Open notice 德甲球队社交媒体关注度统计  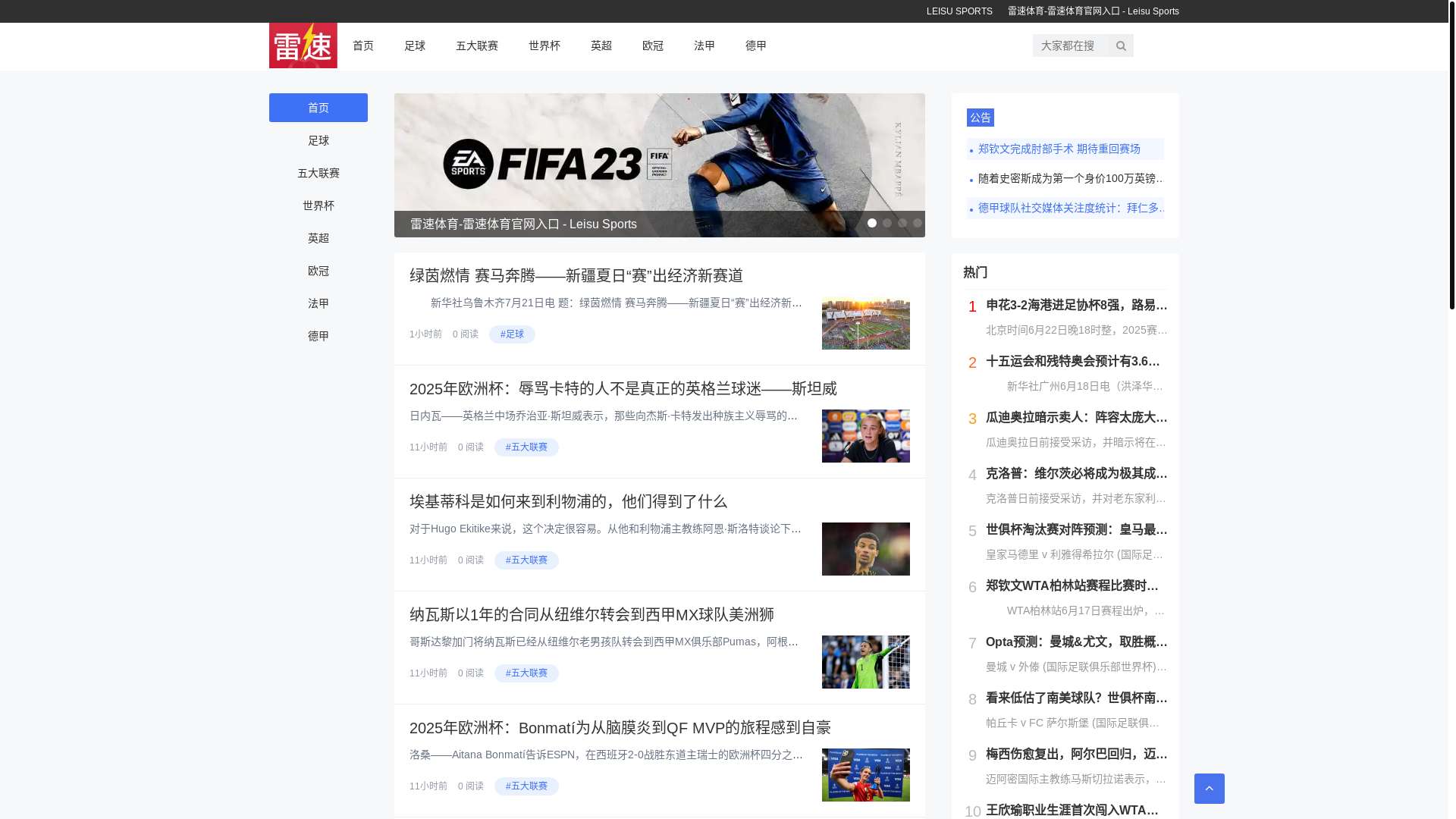pos(1065,208)
